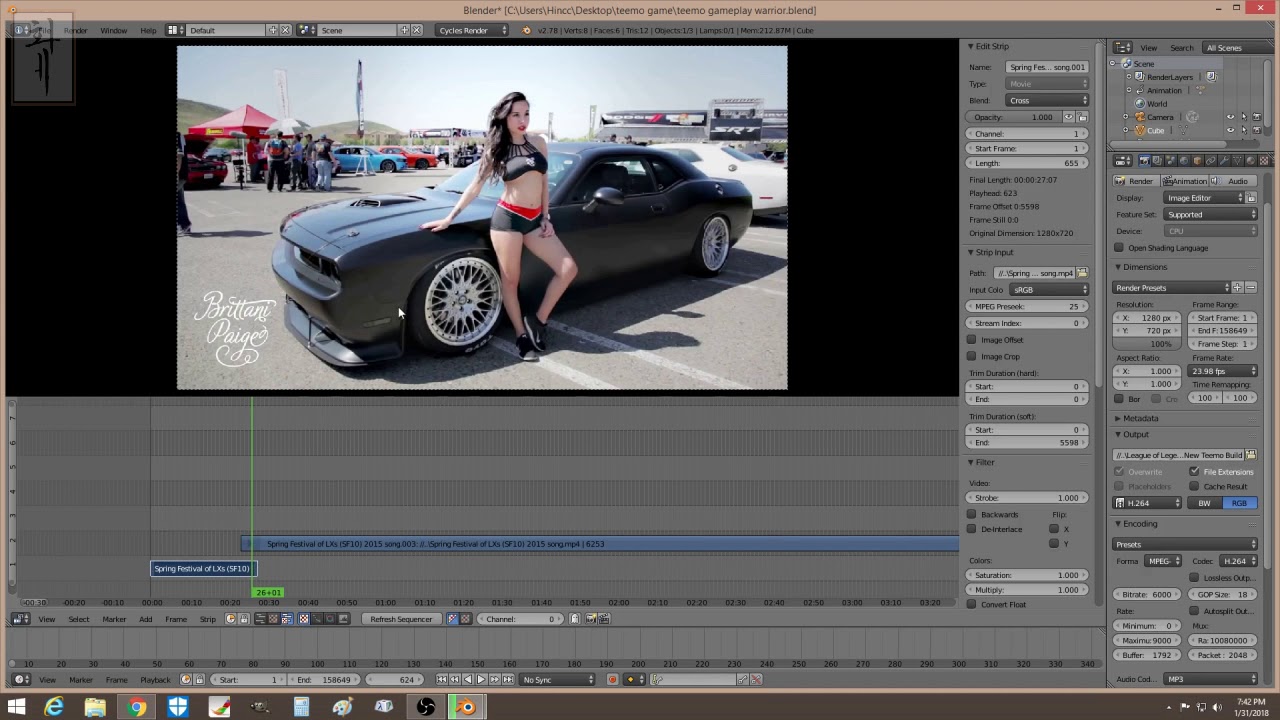Play animation in reverse in timeline

(x=468, y=680)
